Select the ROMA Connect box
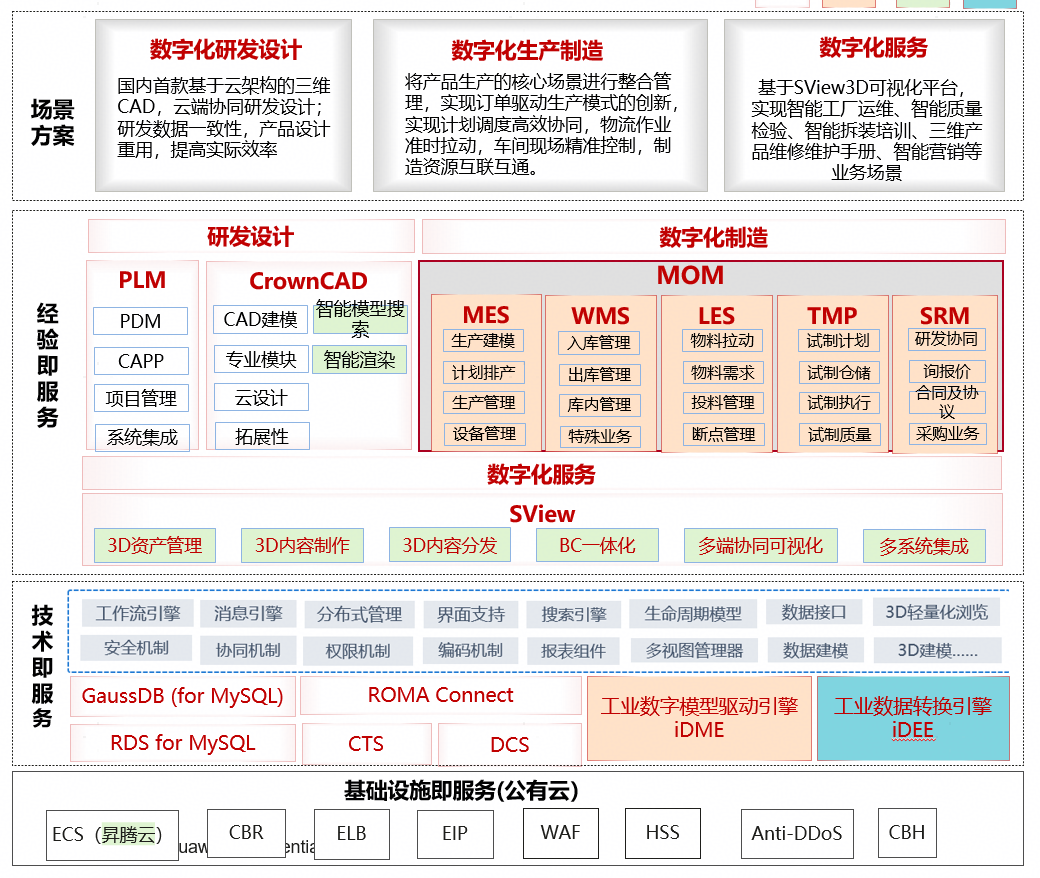1040x878 pixels. point(440,695)
